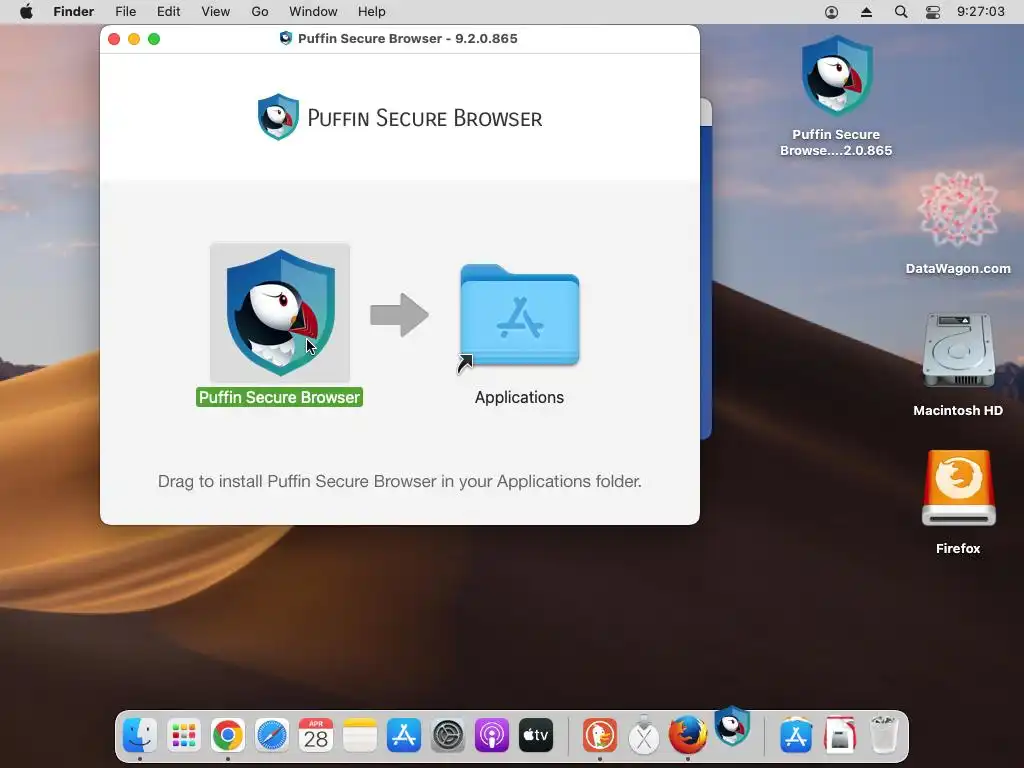1024x768 pixels.
Task: Open Launchpad from the Dock
Action: pyautogui.click(x=184, y=735)
